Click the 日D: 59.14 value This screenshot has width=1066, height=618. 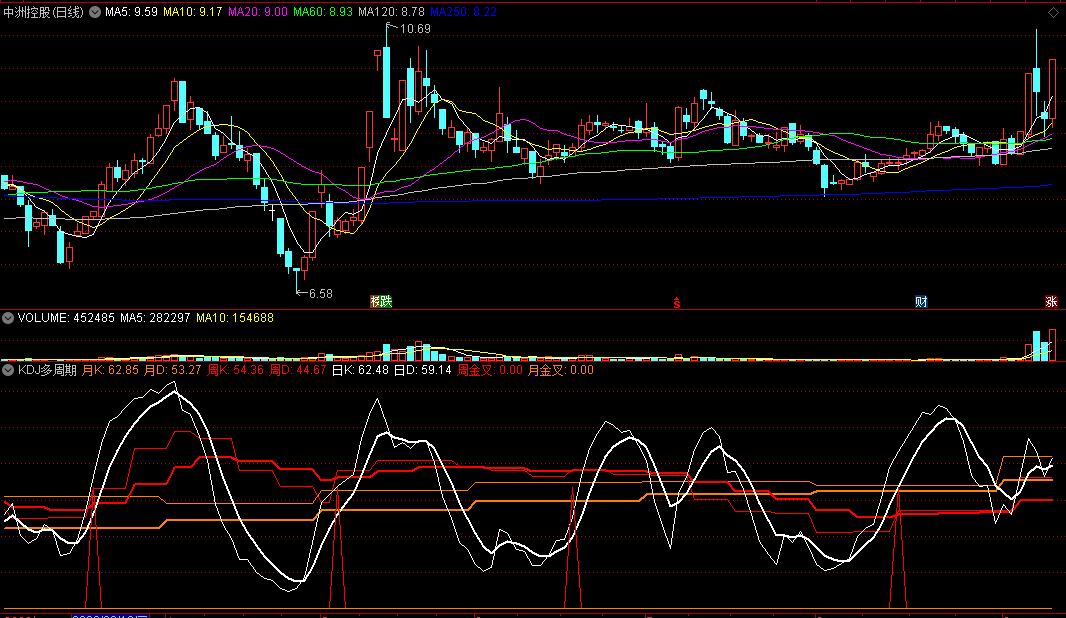[423, 370]
